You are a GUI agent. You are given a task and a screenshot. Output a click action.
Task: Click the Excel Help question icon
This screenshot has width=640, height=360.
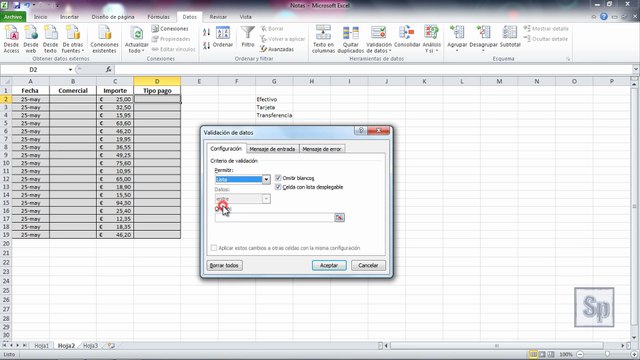(604, 17)
